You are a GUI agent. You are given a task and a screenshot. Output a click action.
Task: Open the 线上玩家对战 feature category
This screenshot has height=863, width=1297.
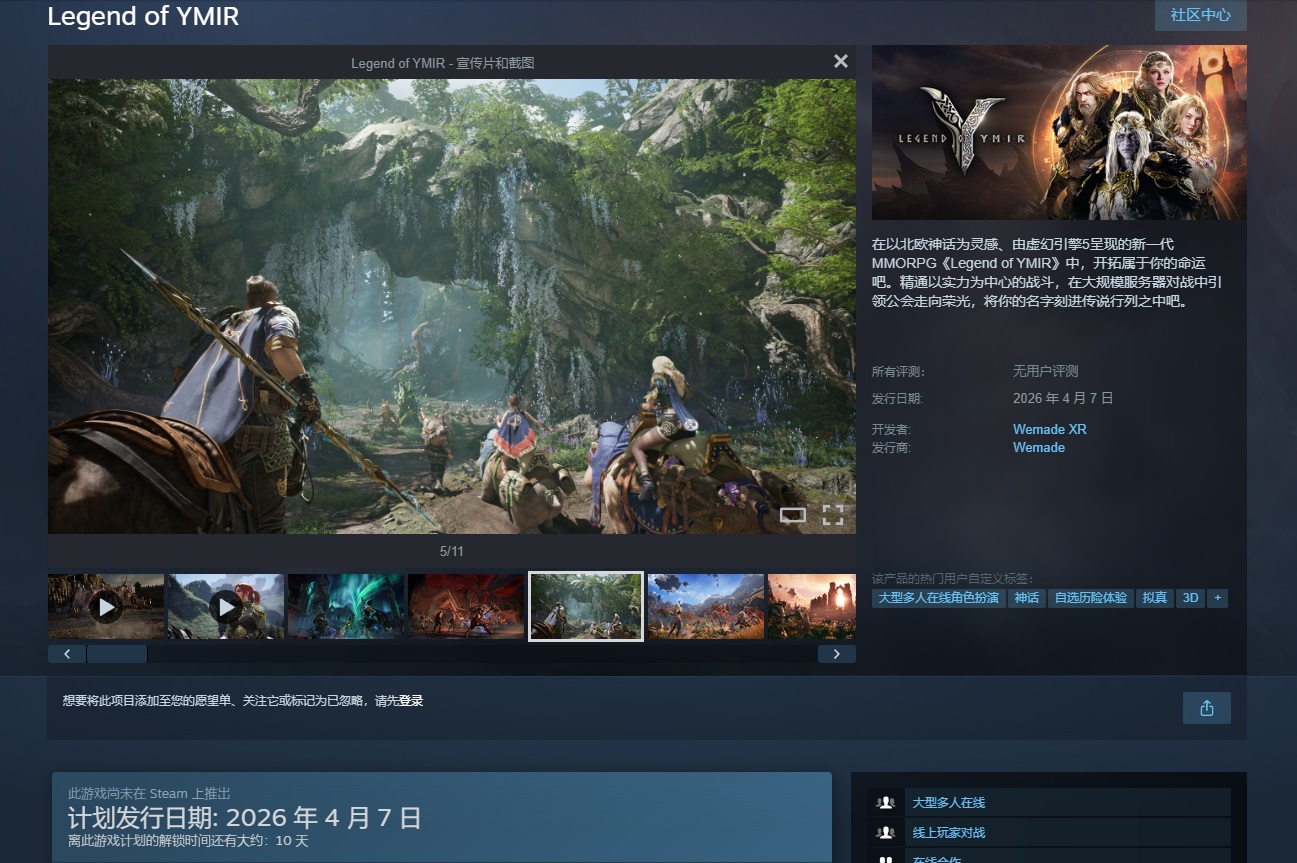click(x=948, y=833)
